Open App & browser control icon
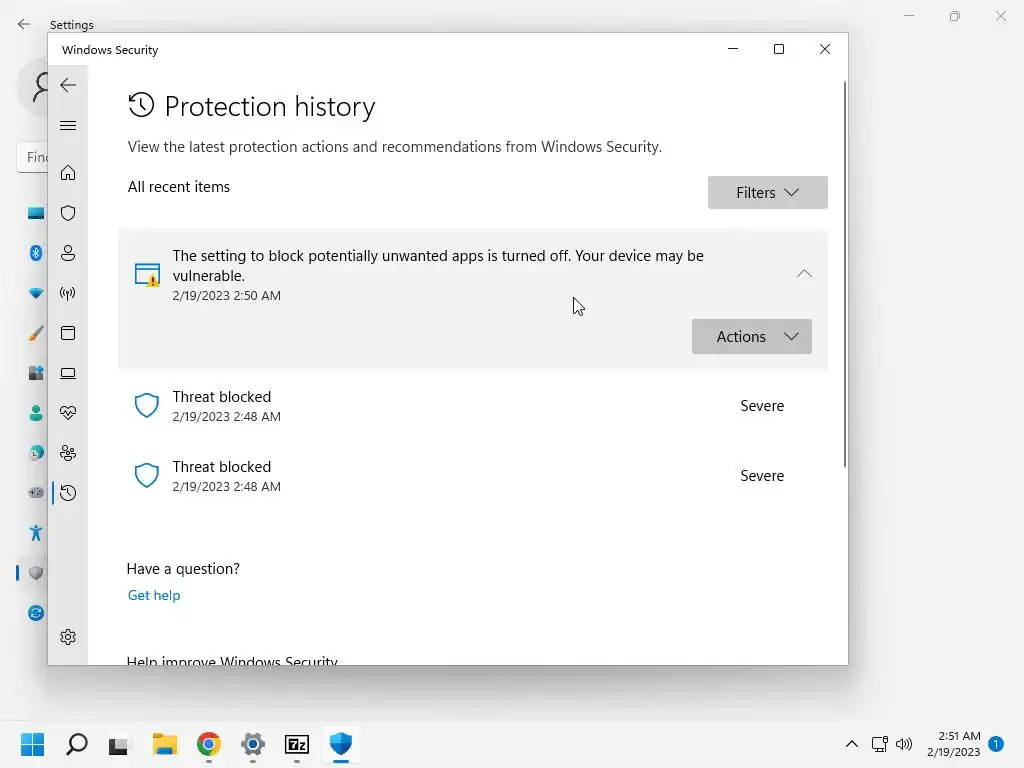This screenshot has height=768, width=1024. coord(68,333)
